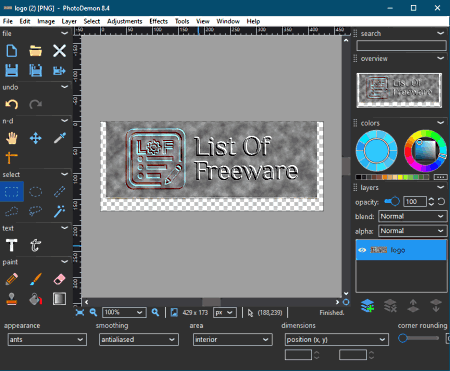
Task: Select the Measure tool
Action: click(12, 158)
